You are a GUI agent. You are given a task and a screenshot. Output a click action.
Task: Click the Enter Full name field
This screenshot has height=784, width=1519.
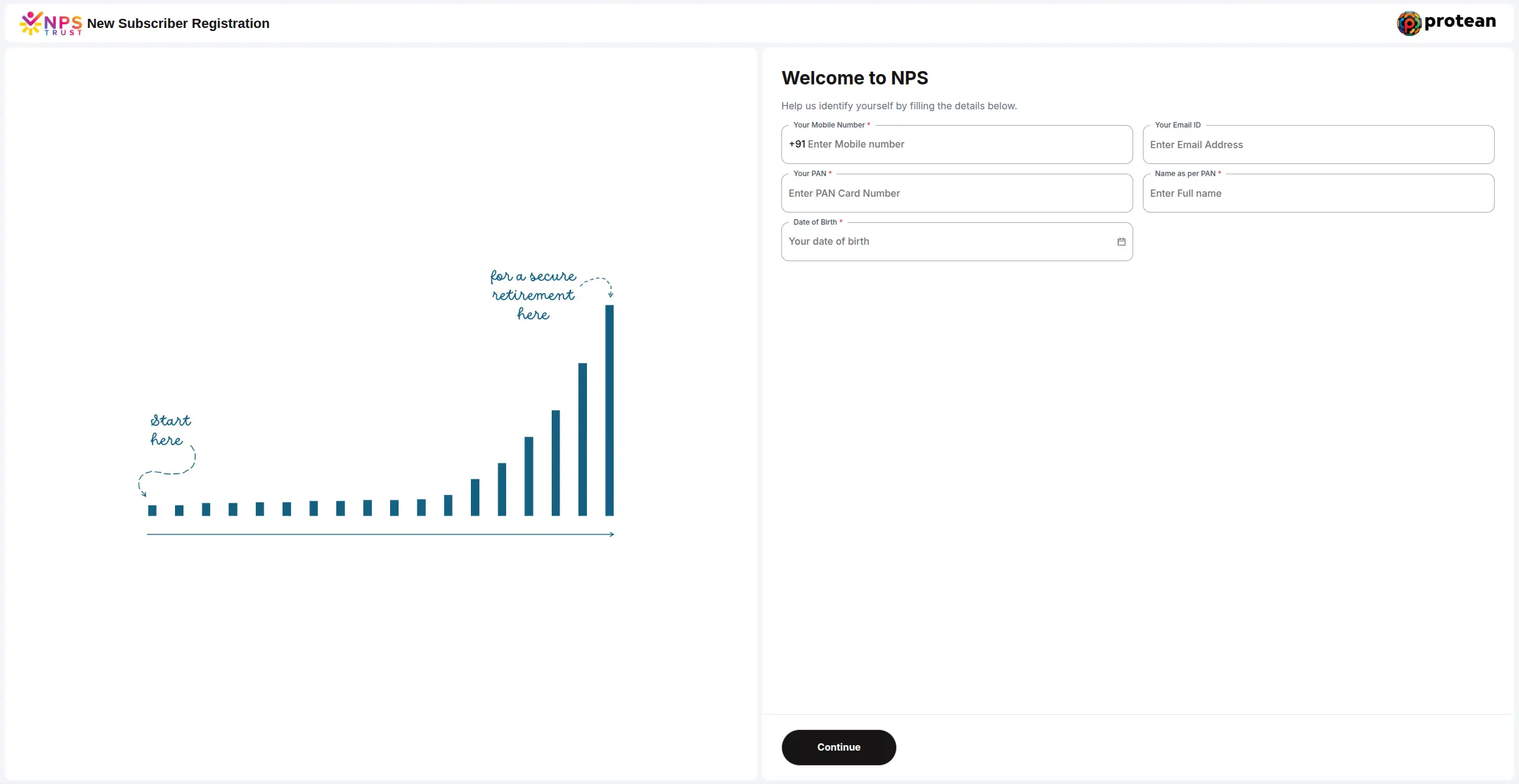[x=1318, y=194]
